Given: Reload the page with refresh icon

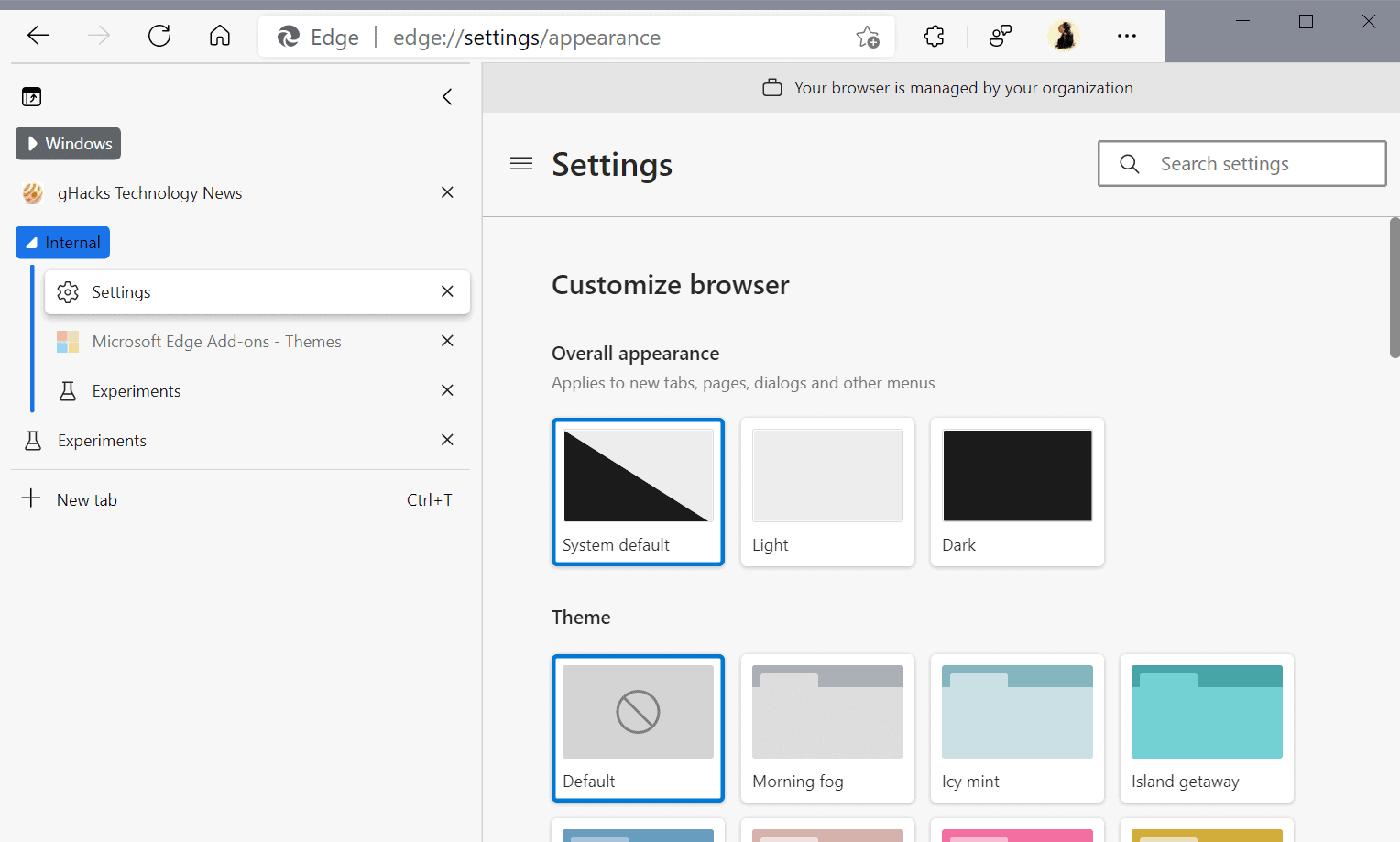Looking at the screenshot, I should [x=159, y=36].
